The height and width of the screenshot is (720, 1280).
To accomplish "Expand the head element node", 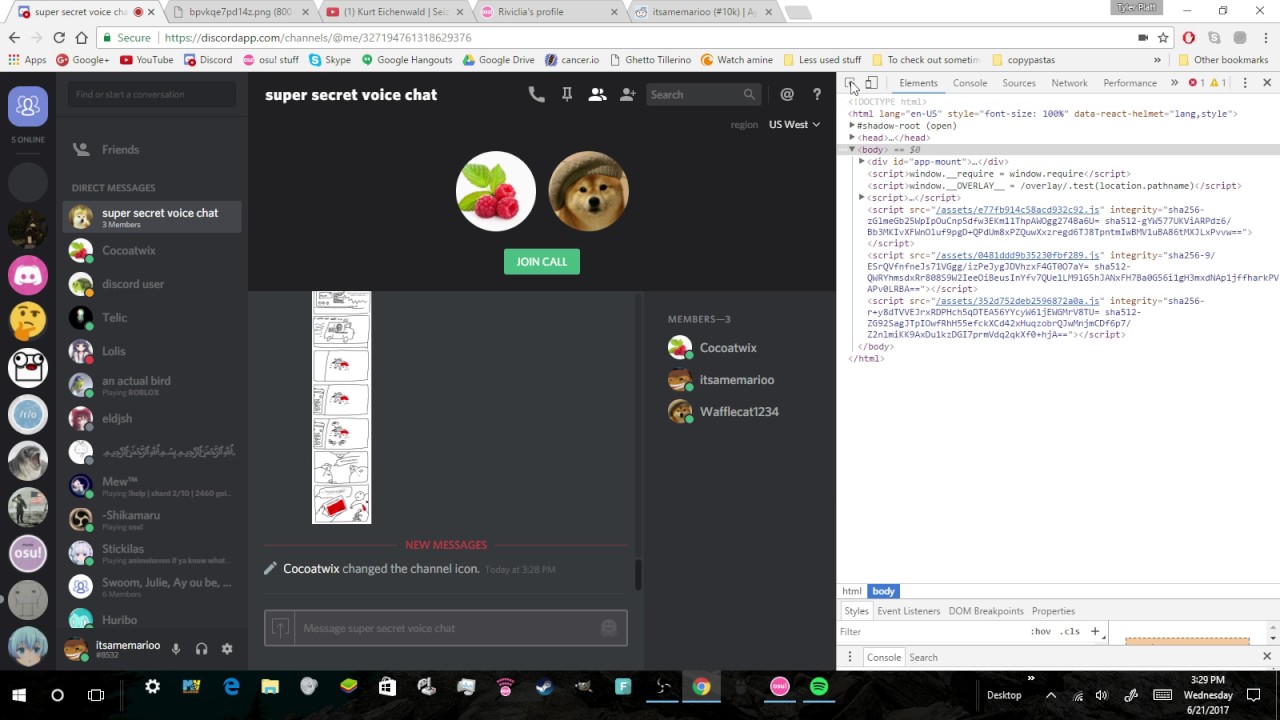I will pyautogui.click(x=852, y=138).
